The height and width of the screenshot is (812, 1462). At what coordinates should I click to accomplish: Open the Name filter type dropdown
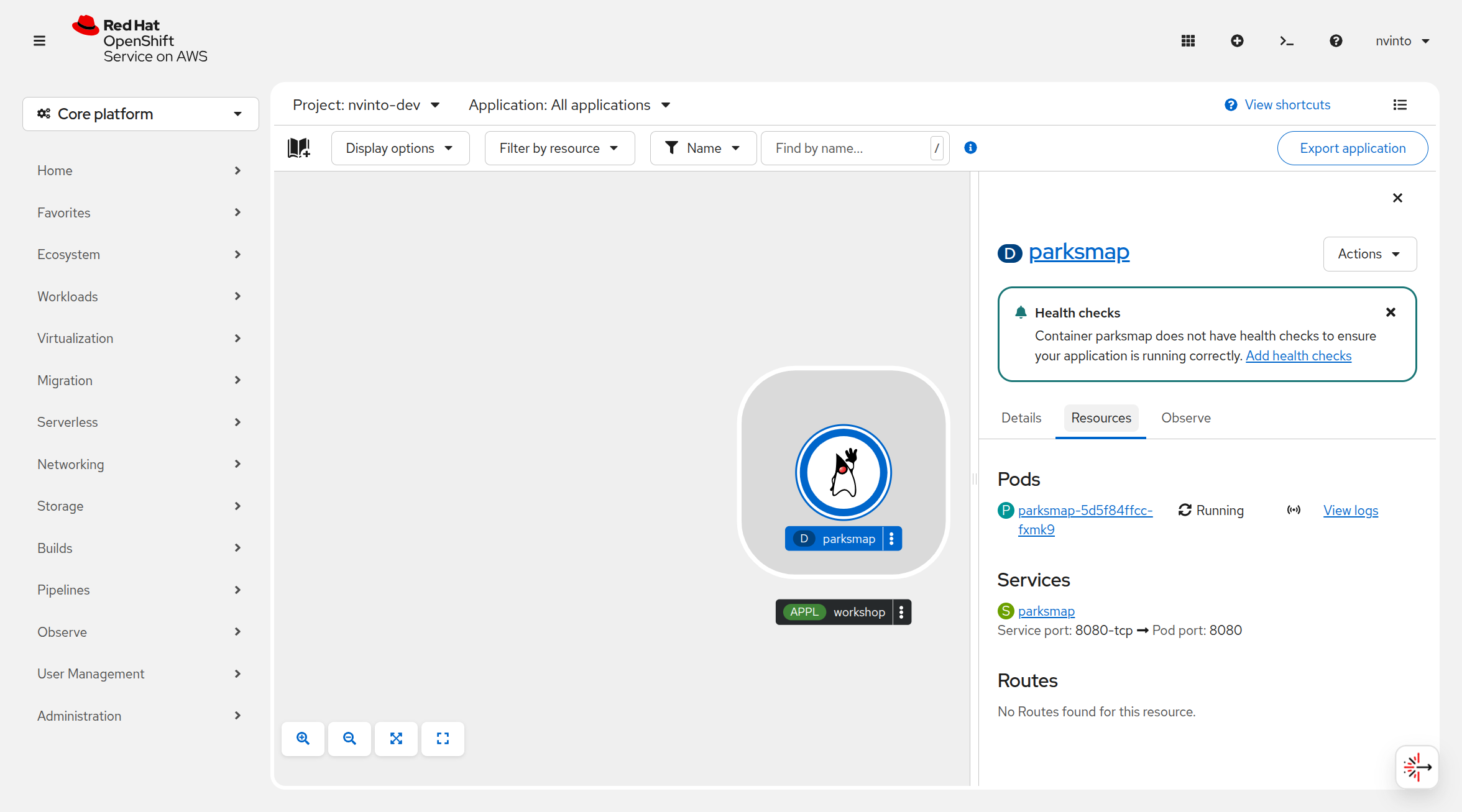click(x=703, y=148)
